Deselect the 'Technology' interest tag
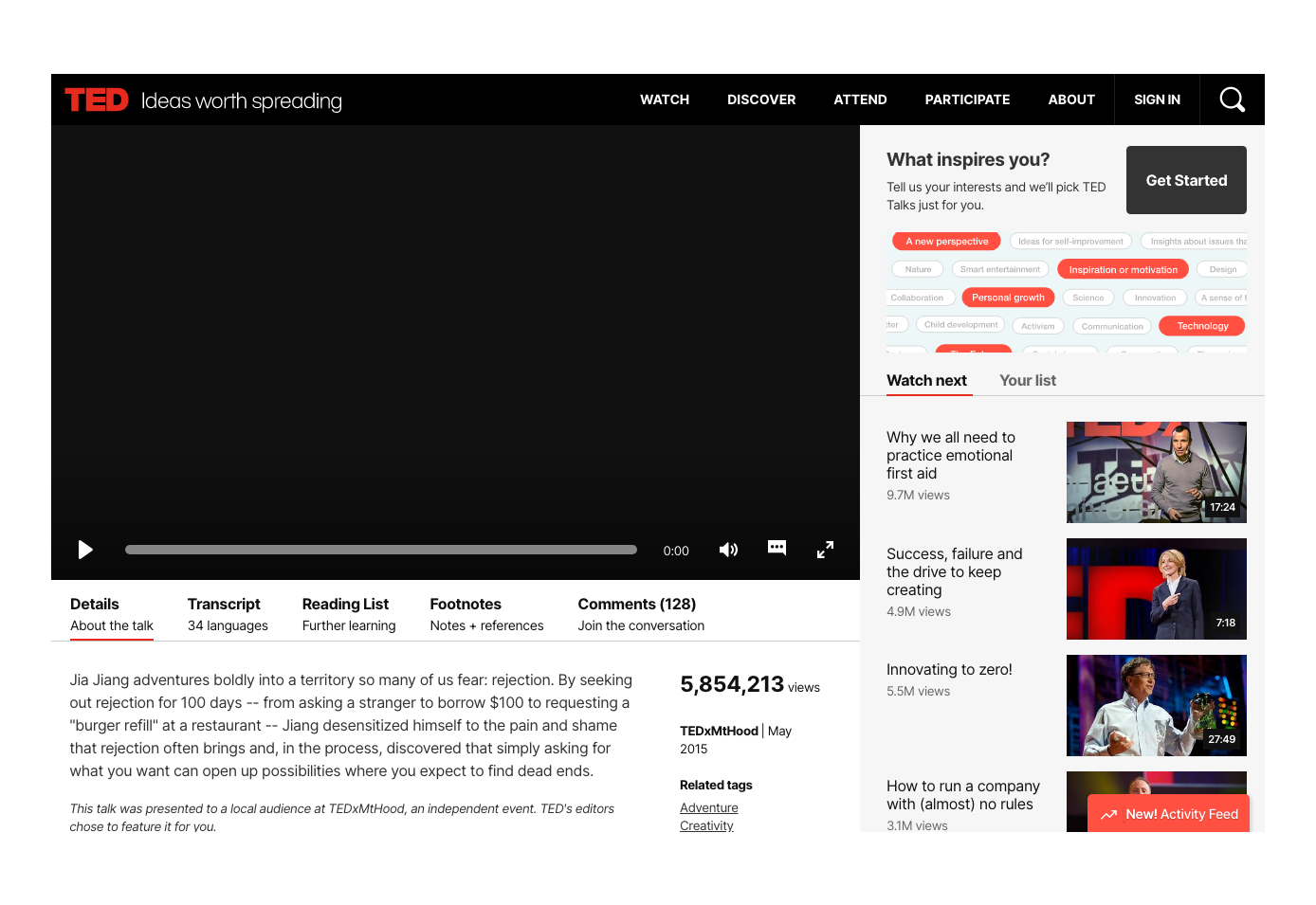 1202,326
